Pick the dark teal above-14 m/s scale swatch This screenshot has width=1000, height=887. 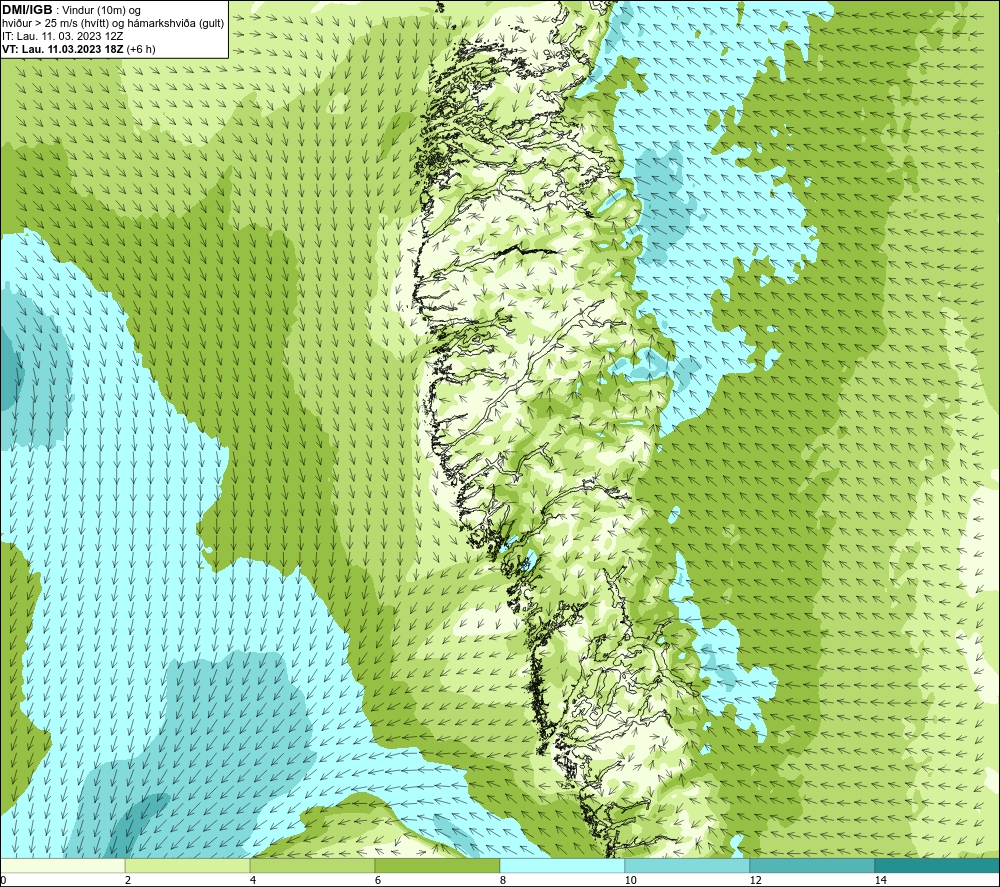click(x=938, y=866)
